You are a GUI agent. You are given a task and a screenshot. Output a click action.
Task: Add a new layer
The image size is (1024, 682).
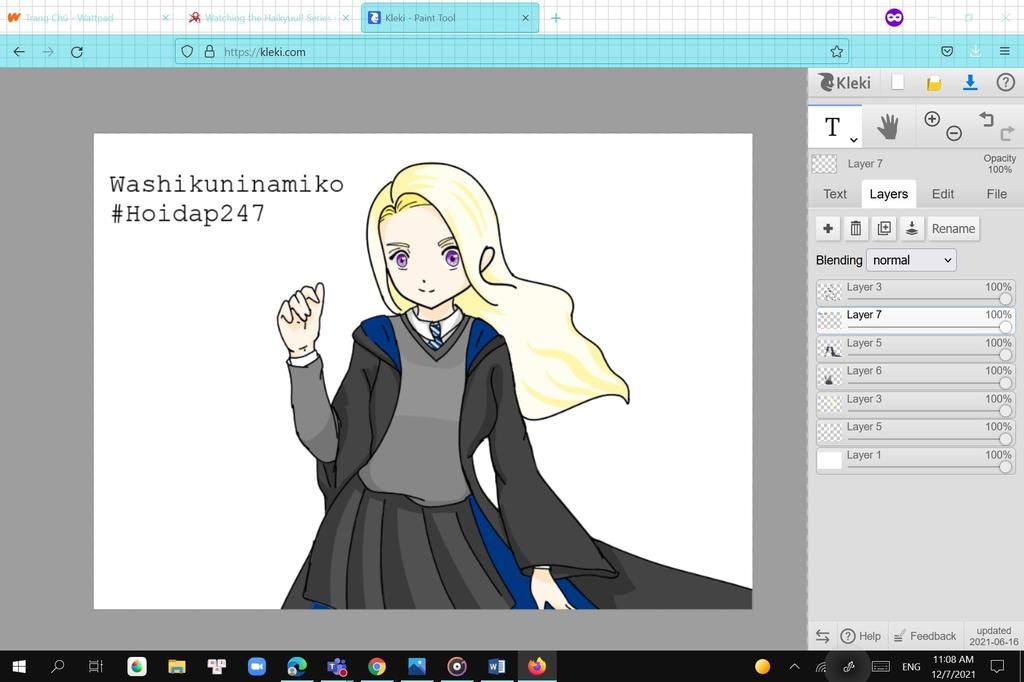point(828,229)
